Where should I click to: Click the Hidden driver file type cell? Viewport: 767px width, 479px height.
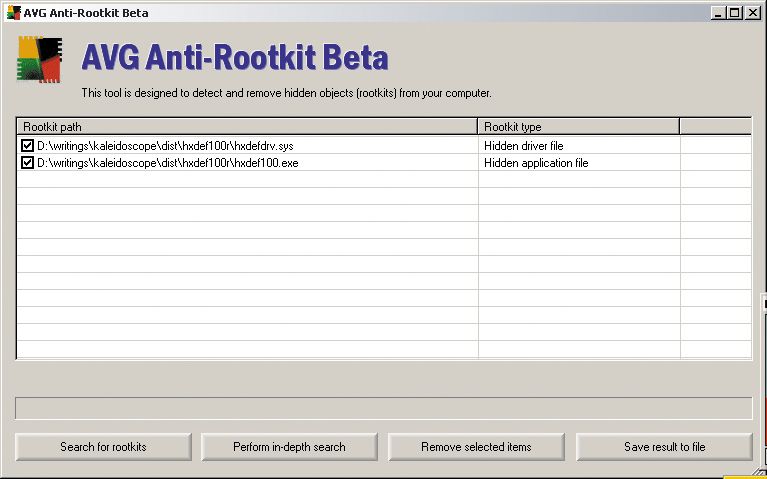click(x=523, y=146)
